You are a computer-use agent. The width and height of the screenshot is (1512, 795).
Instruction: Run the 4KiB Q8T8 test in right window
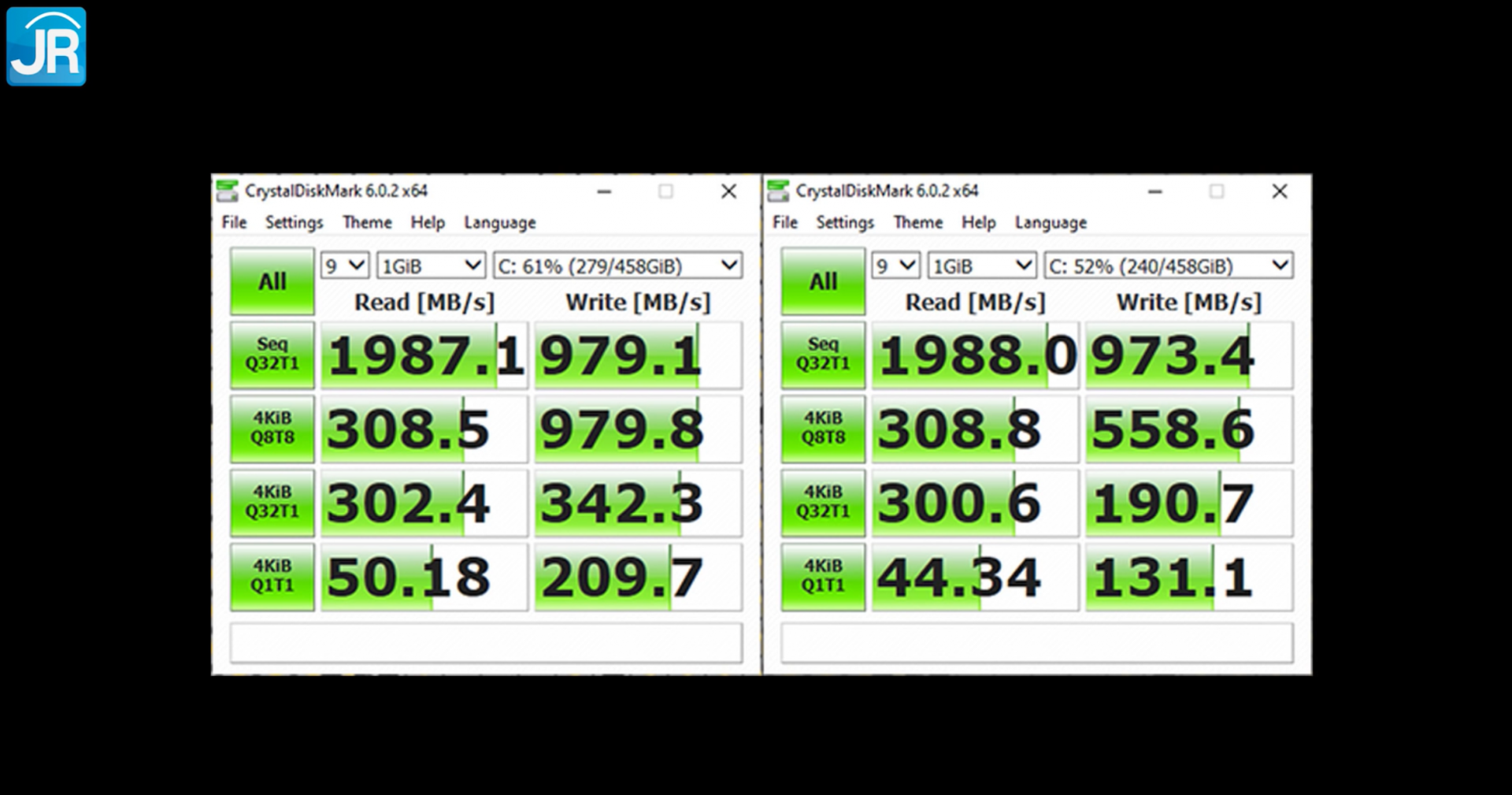822,429
